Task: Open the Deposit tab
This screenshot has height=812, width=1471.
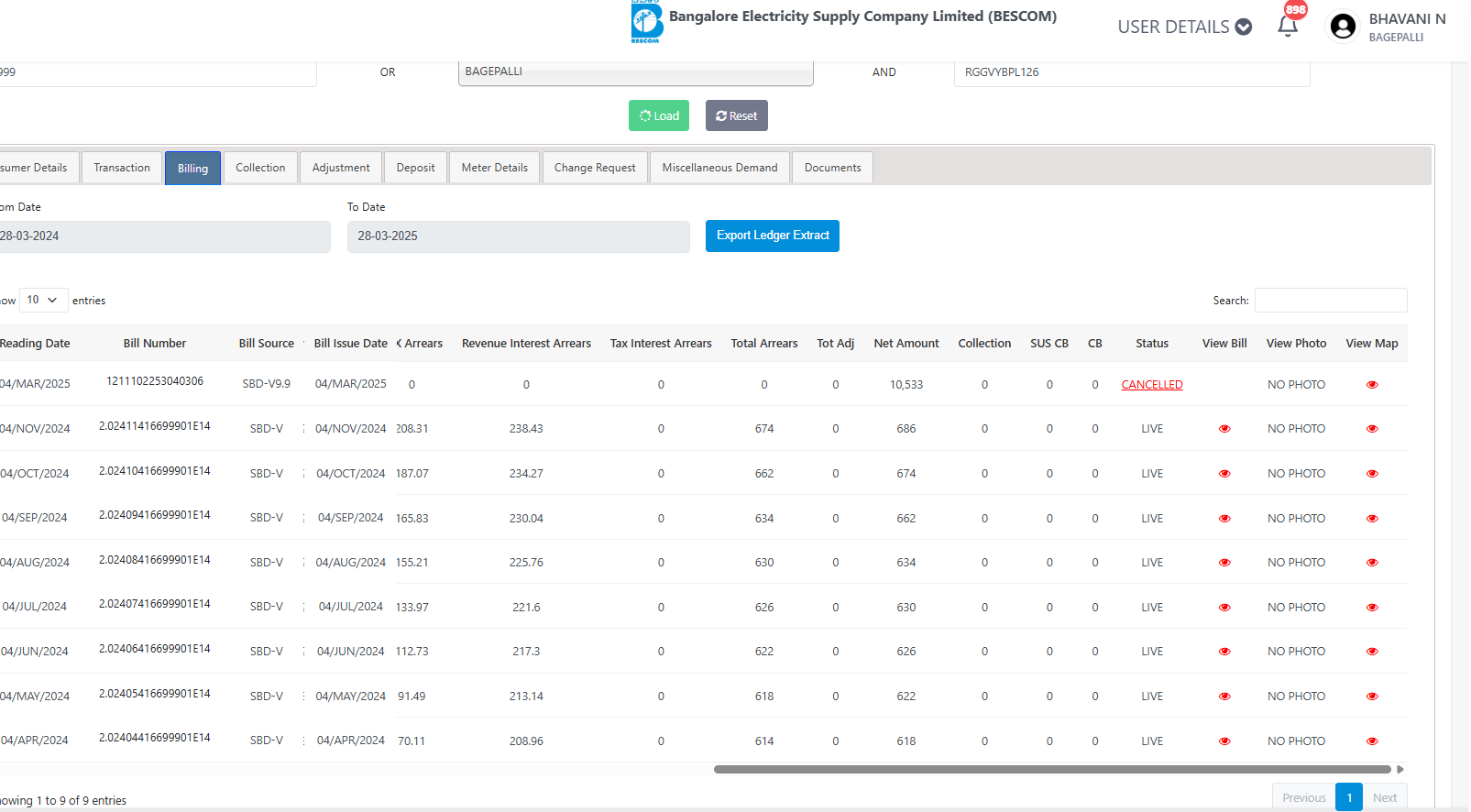Action: click(416, 168)
